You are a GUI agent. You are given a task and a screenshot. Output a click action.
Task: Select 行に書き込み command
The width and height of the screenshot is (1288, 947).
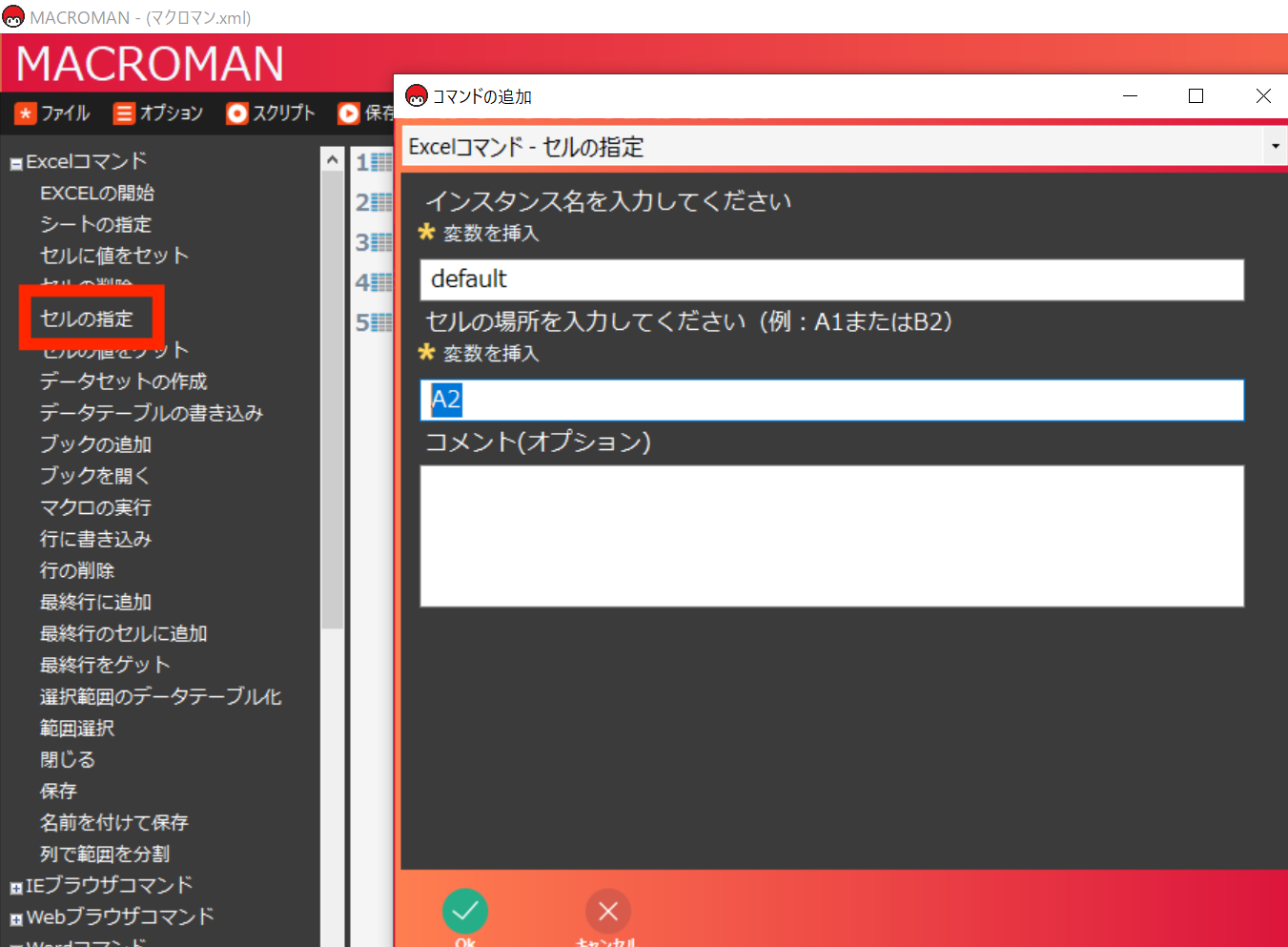point(95,539)
